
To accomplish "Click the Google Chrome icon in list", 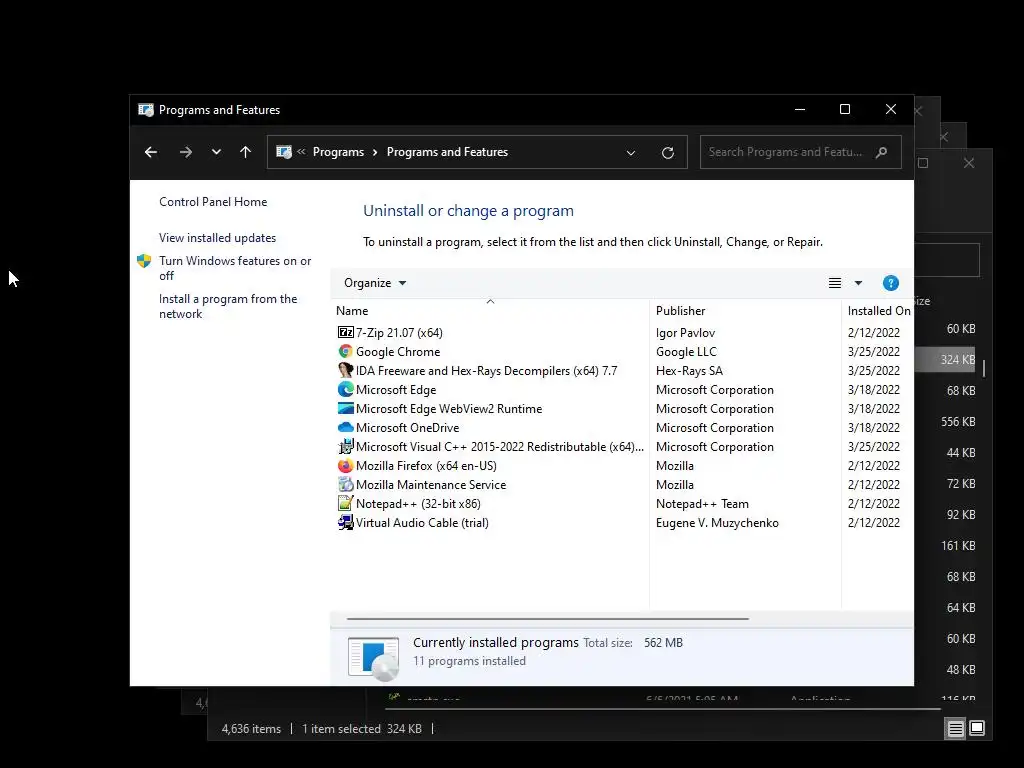I will click(345, 351).
